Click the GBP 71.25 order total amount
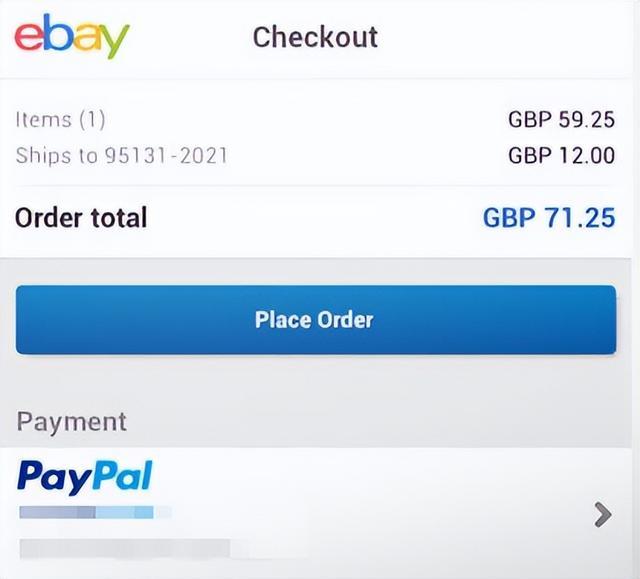This screenshot has height=579, width=640. coord(549,217)
